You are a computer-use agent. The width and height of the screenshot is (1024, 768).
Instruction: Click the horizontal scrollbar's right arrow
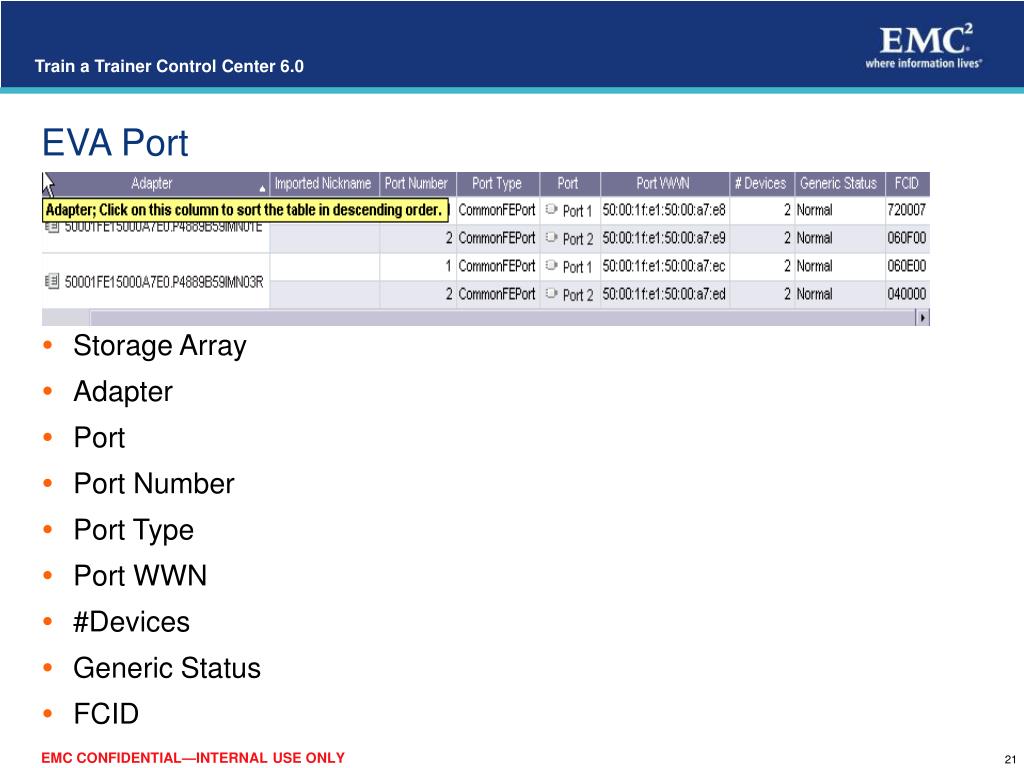pyautogui.click(x=923, y=318)
